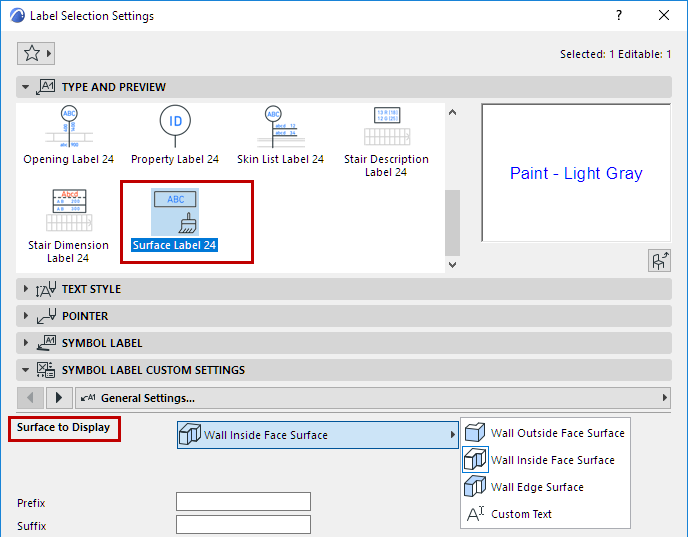Choose Wall Edge Surface option
The height and width of the screenshot is (537, 688).
[545, 487]
